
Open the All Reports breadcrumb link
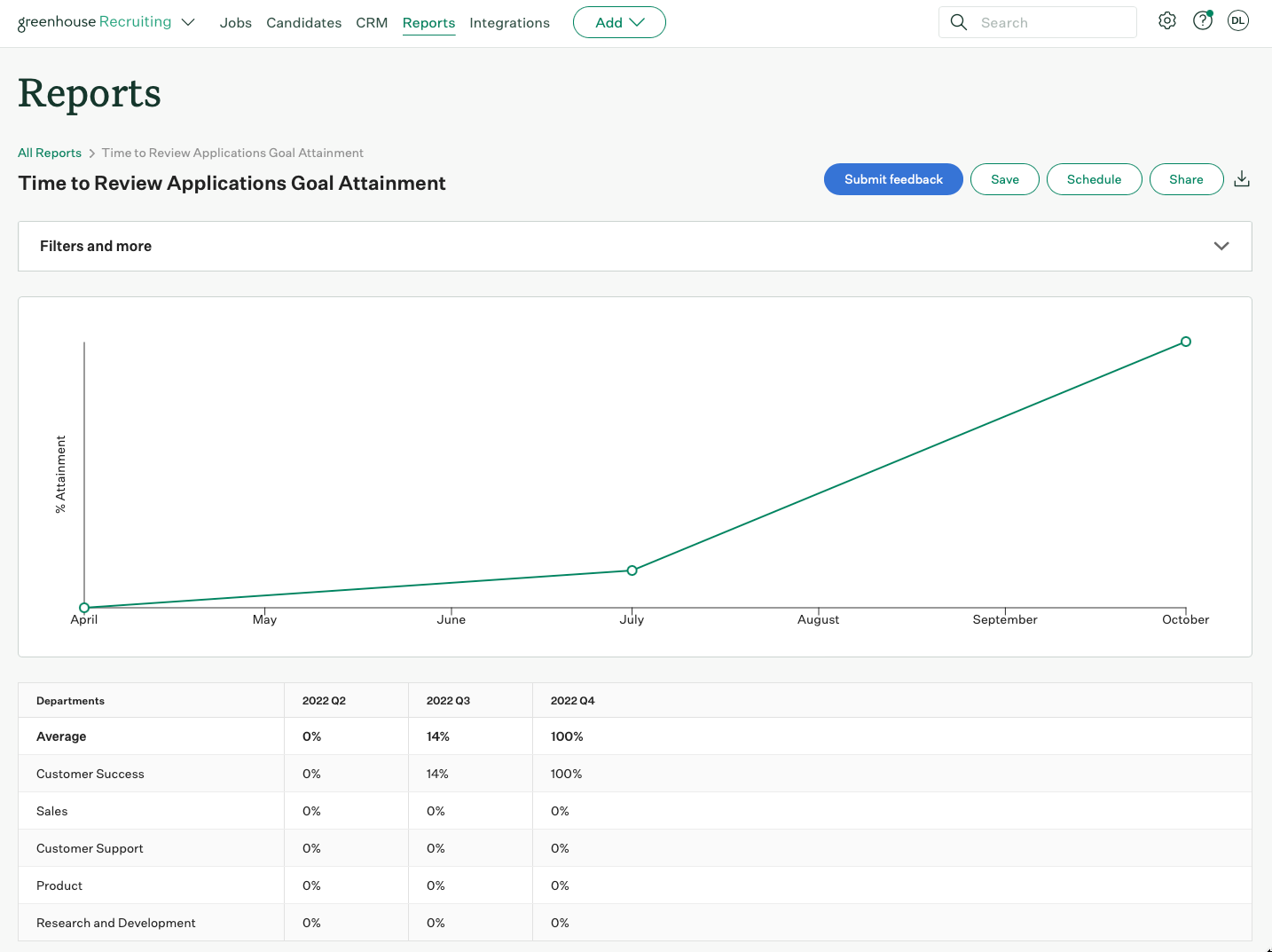49,153
